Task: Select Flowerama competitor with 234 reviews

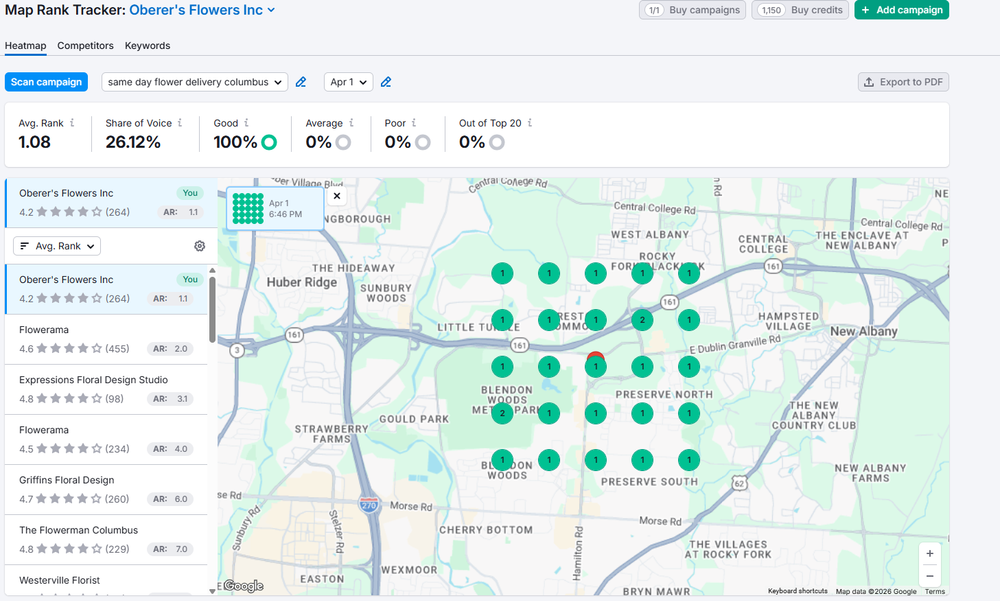Action: (x=107, y=440)
